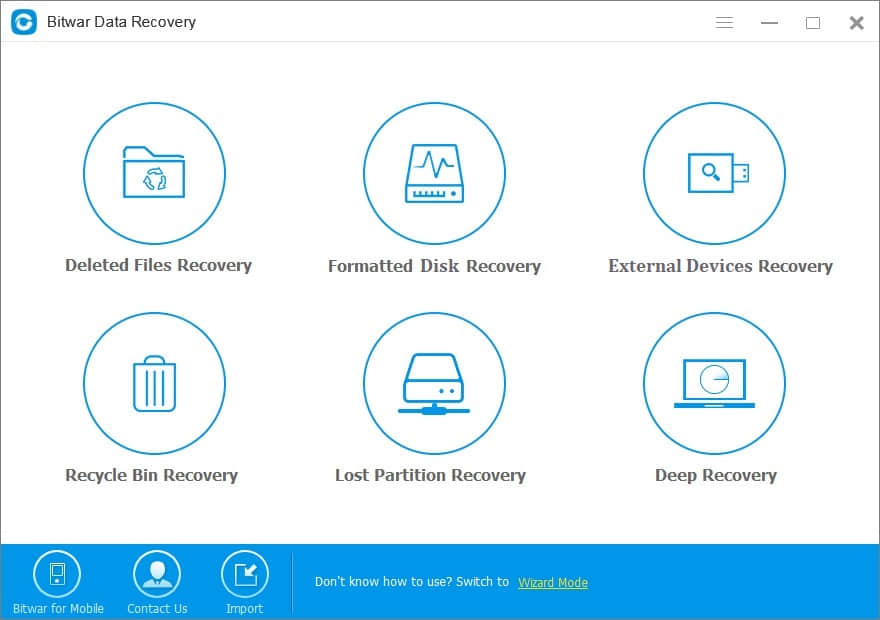880x620 pixels.
Task: Click the External Devices Recovery label
Action: [721, 266]
